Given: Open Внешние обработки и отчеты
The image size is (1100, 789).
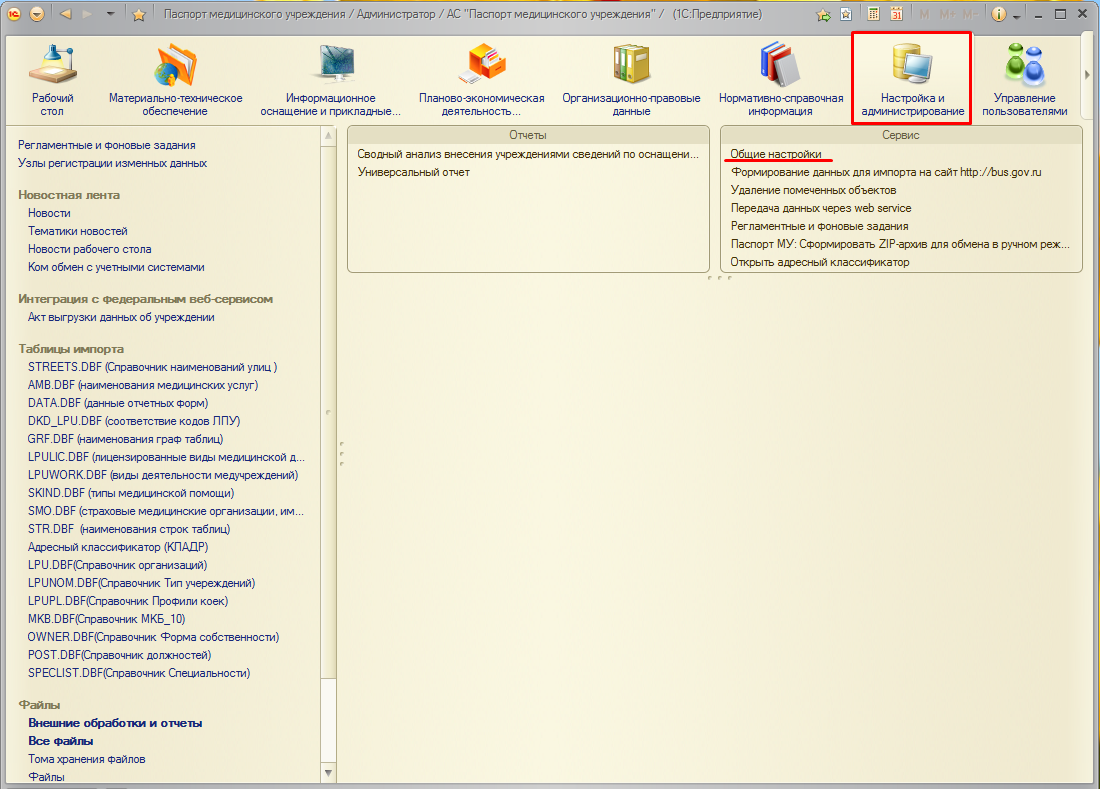Looking at the screenshot, I should (x=115, y=723).
